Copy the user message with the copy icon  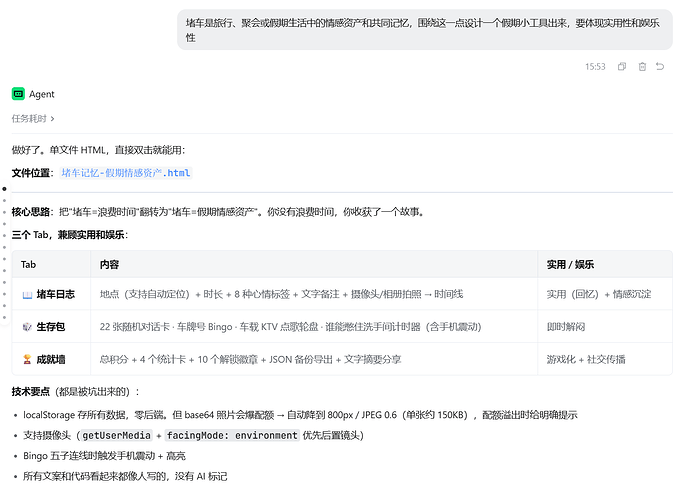622,66
